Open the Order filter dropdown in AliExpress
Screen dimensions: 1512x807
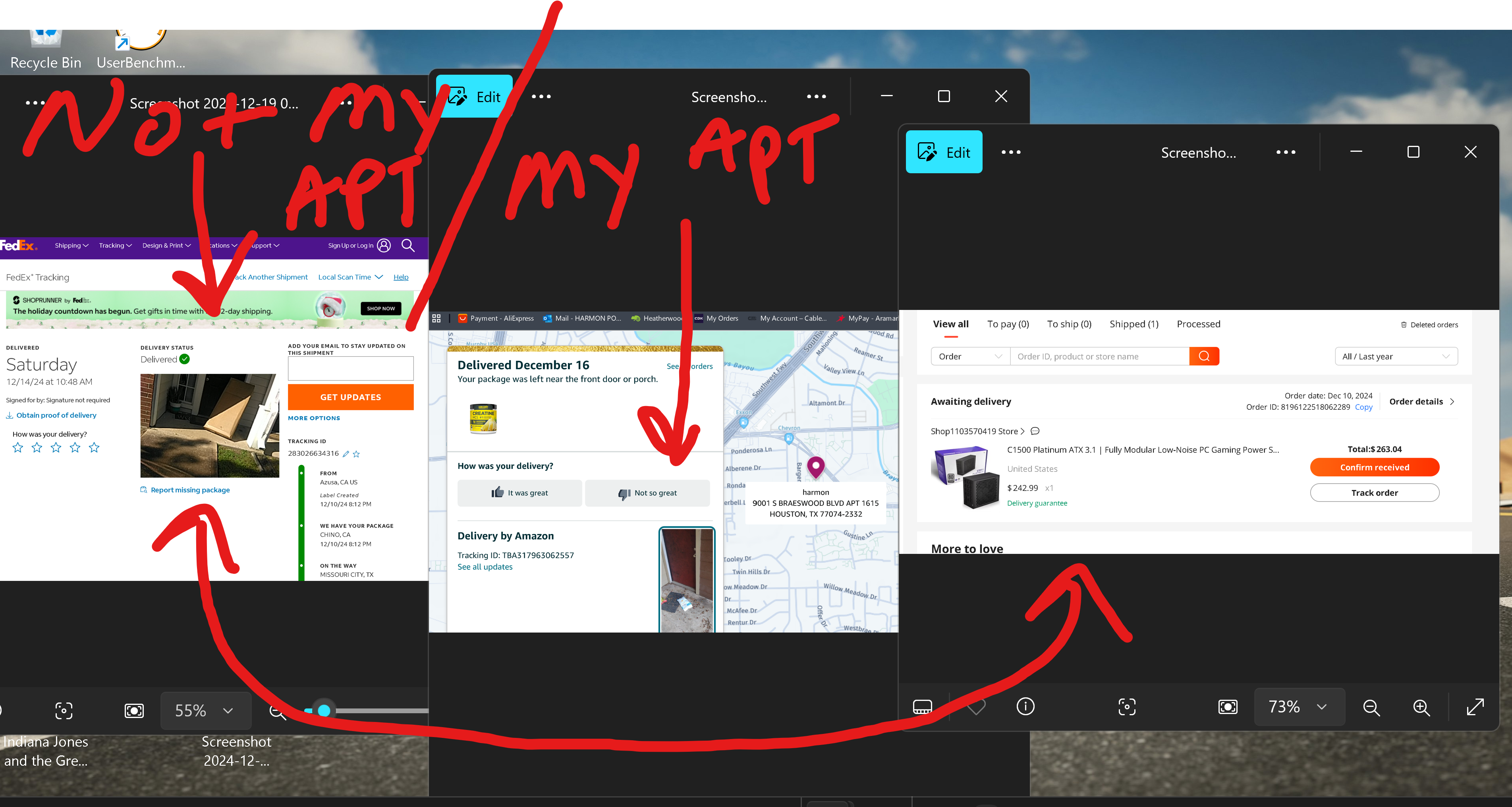tap(970, 356)
